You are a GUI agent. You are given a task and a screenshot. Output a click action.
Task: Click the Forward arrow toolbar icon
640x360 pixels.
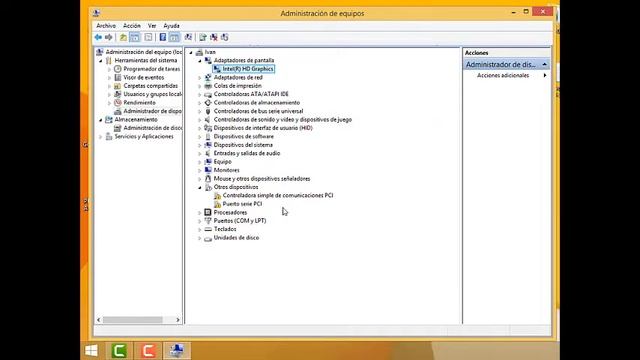[109, 38]
